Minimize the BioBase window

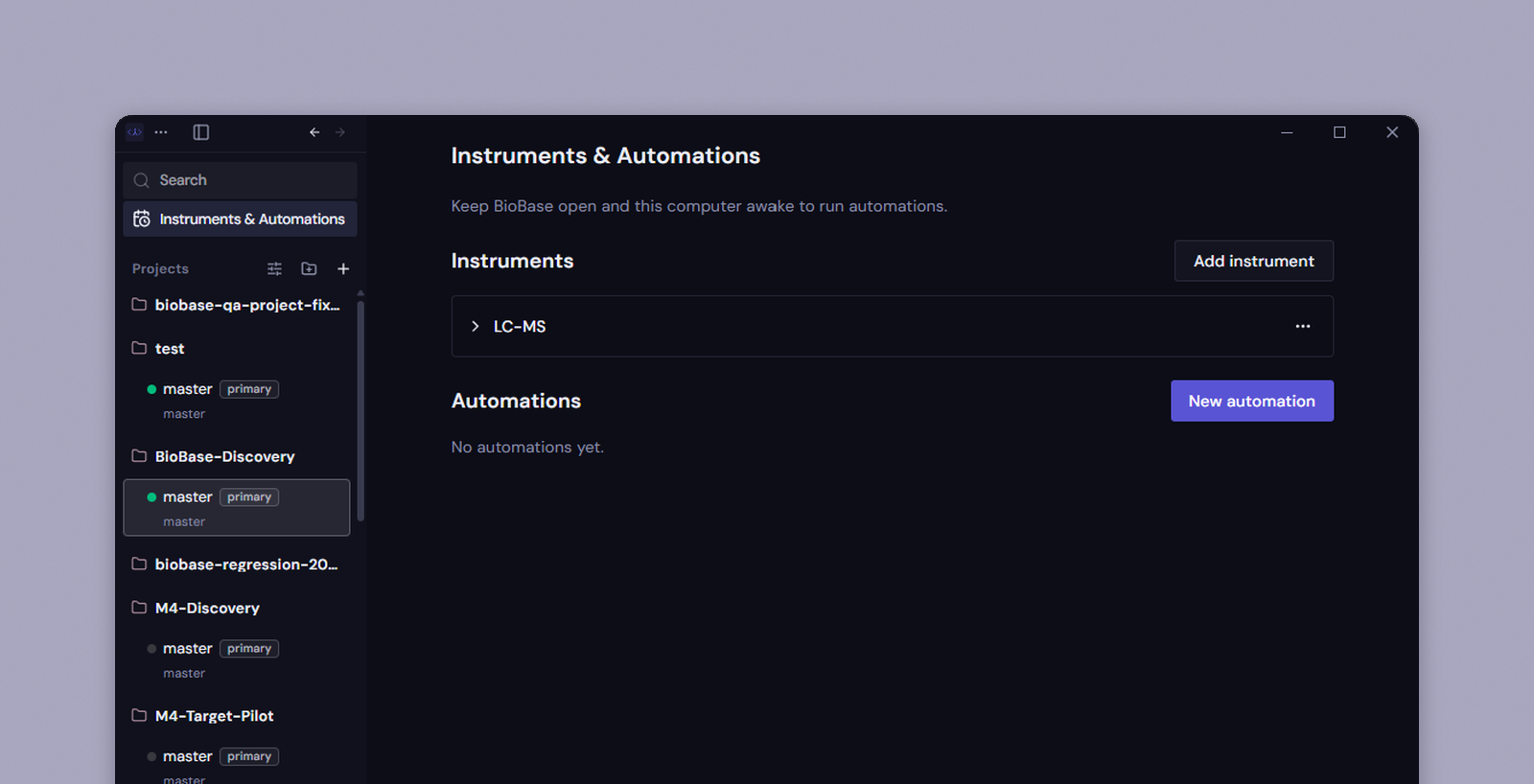coord(1287,132)
